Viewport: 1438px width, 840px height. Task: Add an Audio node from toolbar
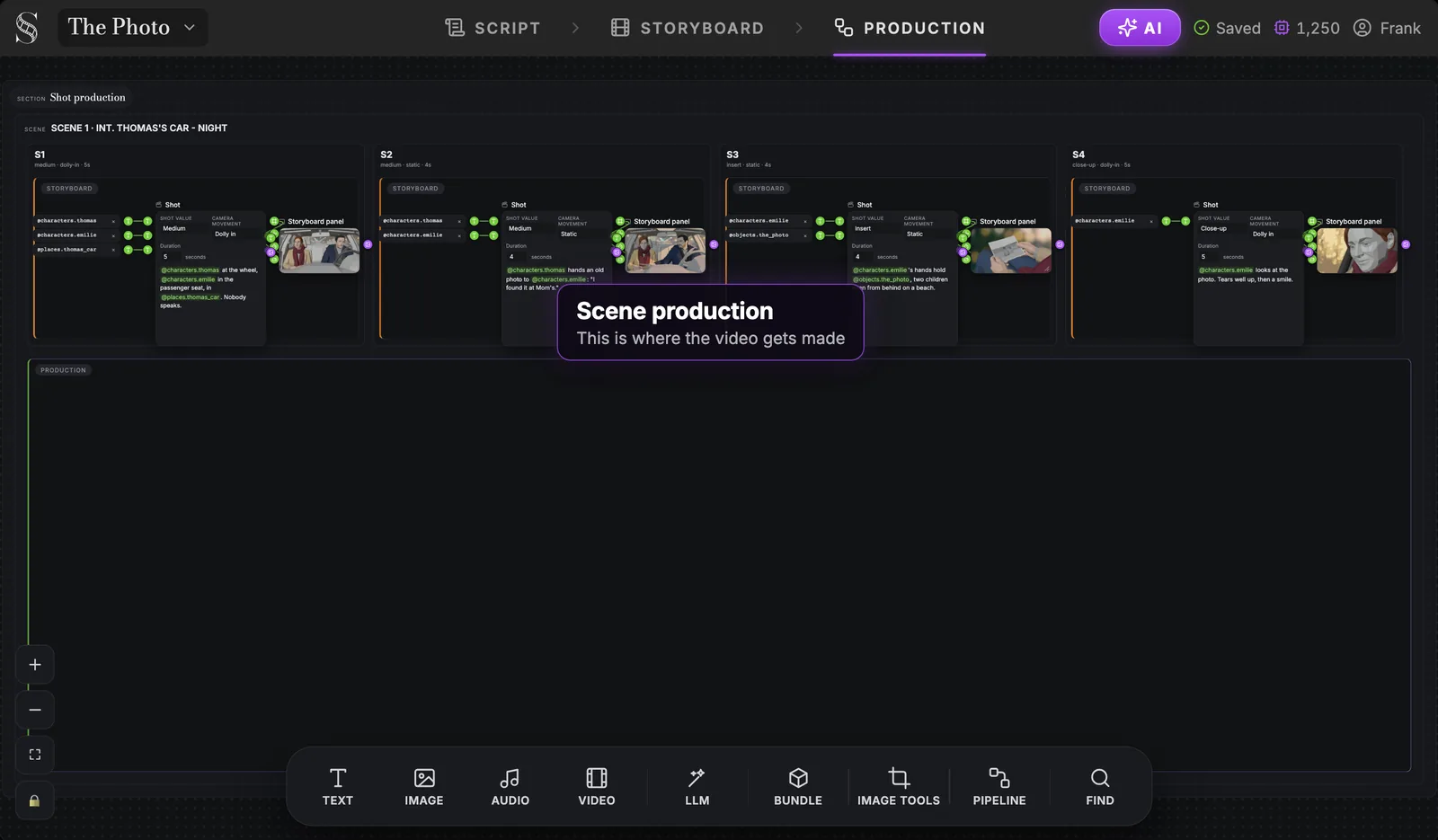pyautogui.click(x=510, y=787)
